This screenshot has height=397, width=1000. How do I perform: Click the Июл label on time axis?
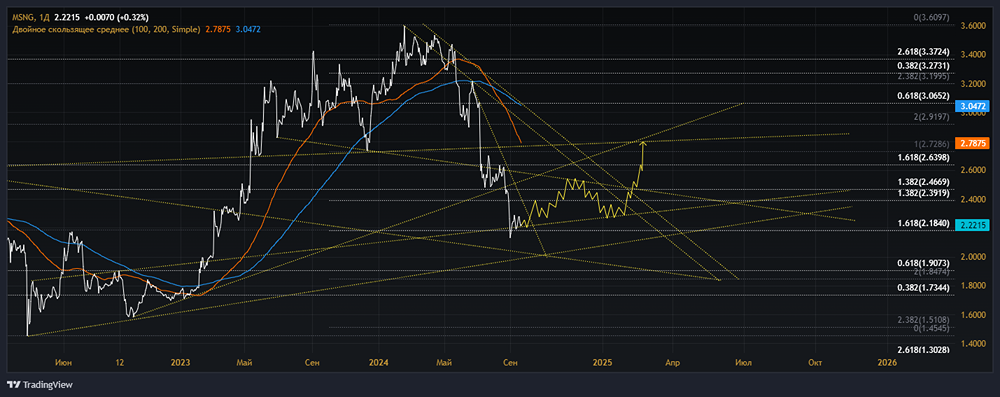[744, 363]
